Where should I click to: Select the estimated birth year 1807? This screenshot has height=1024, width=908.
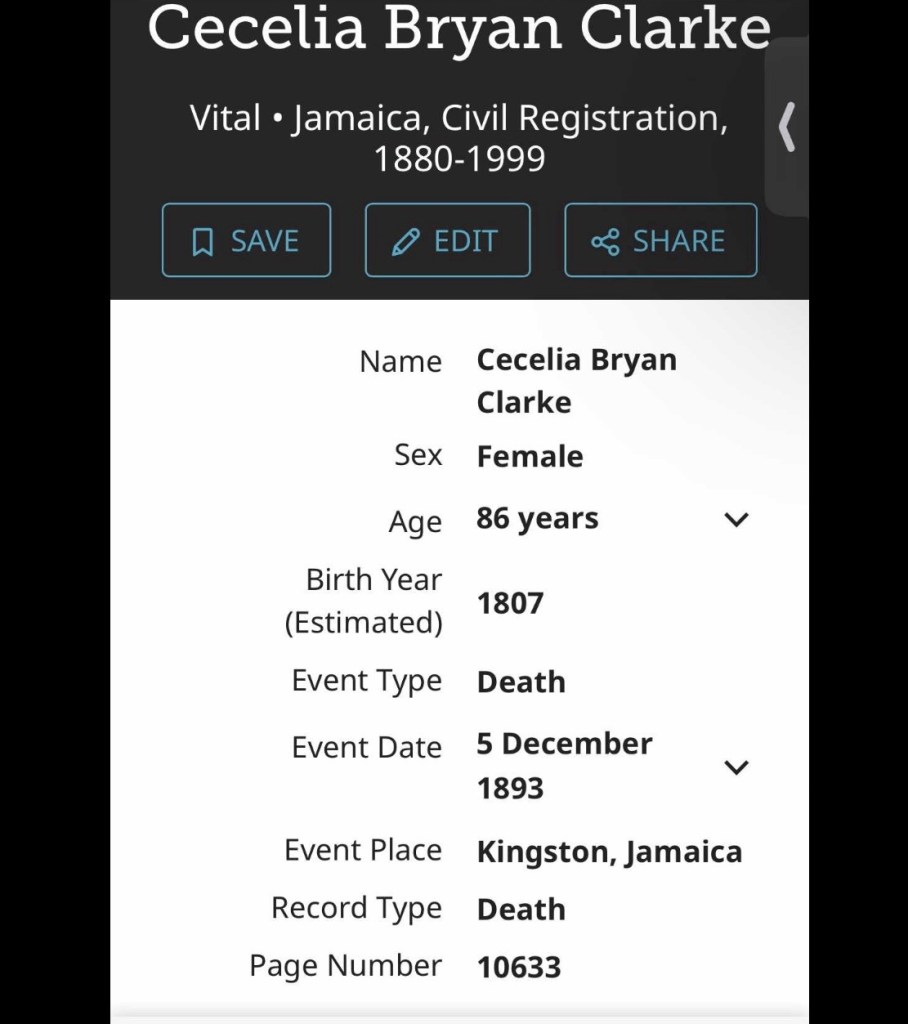coord(510,603)
